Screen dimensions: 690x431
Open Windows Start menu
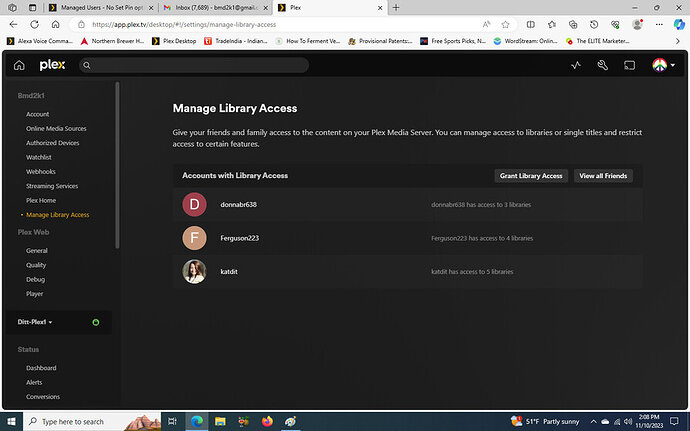pyautogui.click(x=11, y=422)
